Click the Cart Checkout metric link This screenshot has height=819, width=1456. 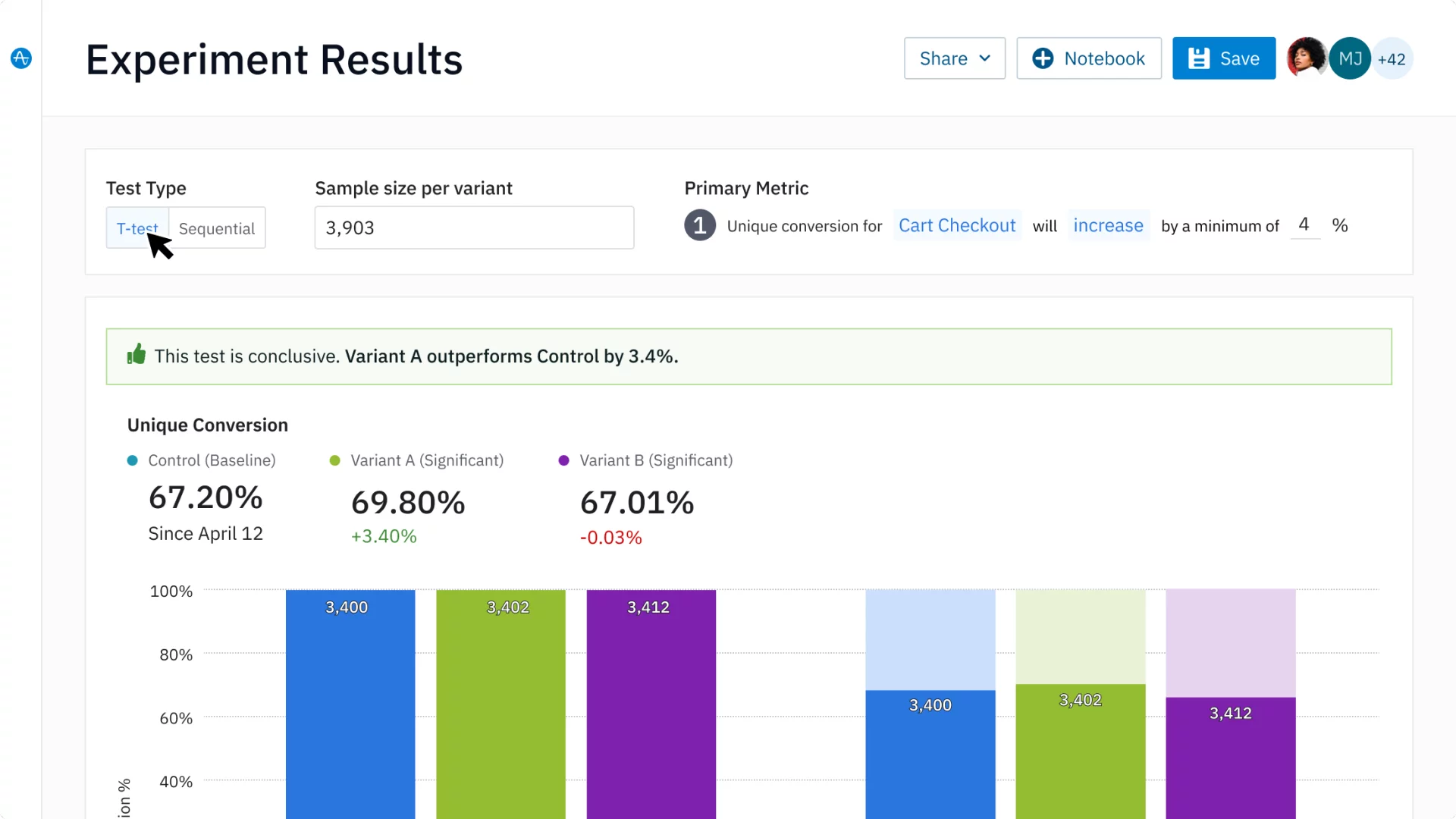pos(955,225)
